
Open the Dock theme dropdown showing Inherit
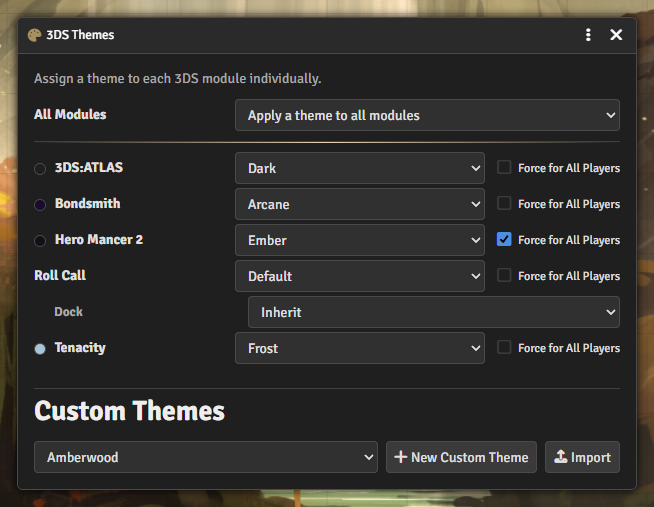tap(434, 312)
